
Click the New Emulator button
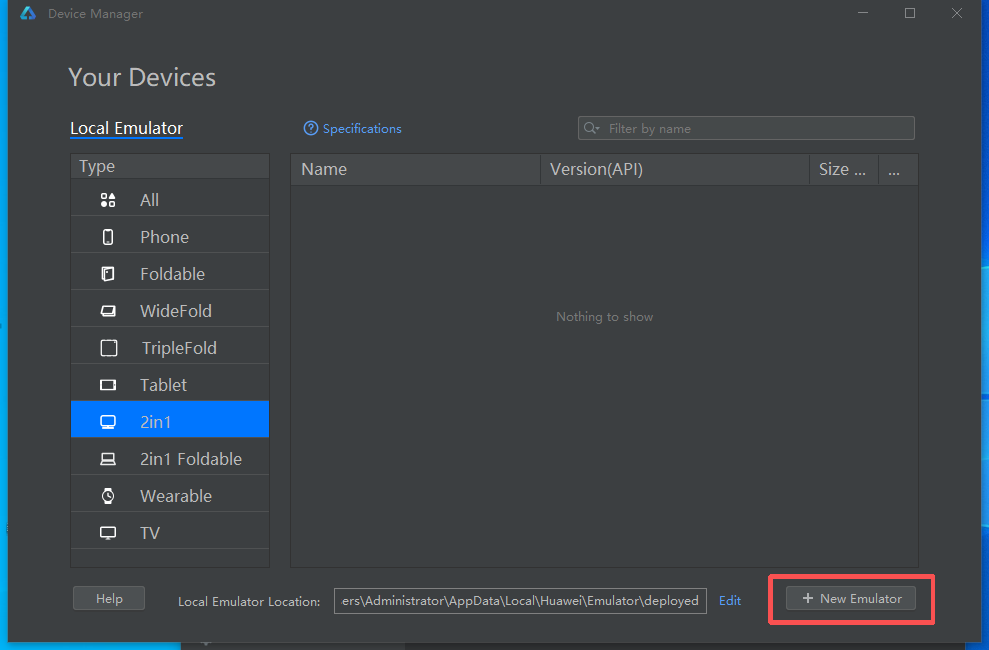851,599
